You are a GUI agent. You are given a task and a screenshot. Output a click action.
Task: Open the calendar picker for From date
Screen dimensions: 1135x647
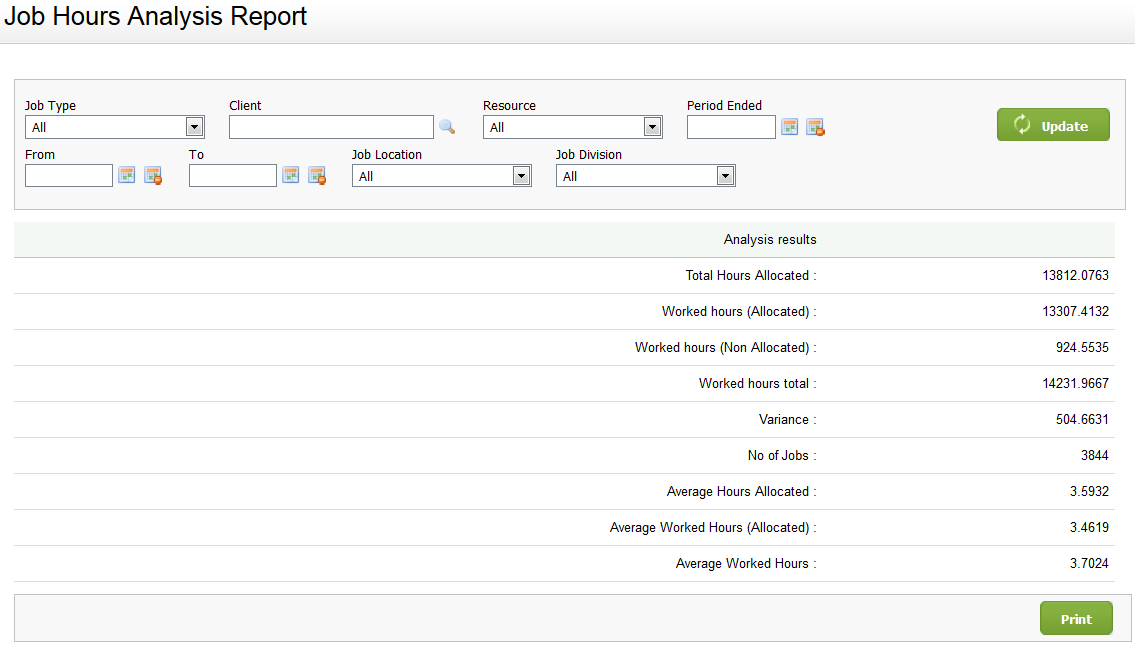(126, 175)
